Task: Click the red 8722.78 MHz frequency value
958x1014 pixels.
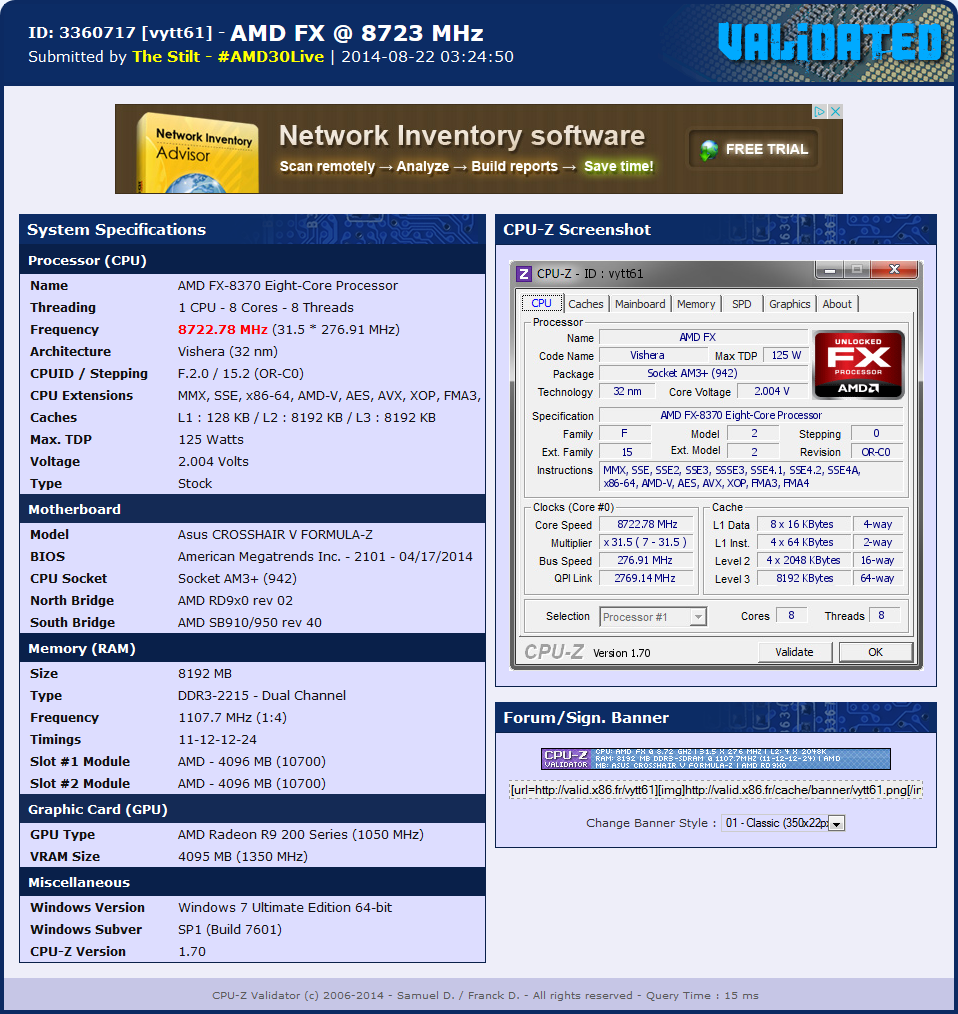Action: pos(223,330)
